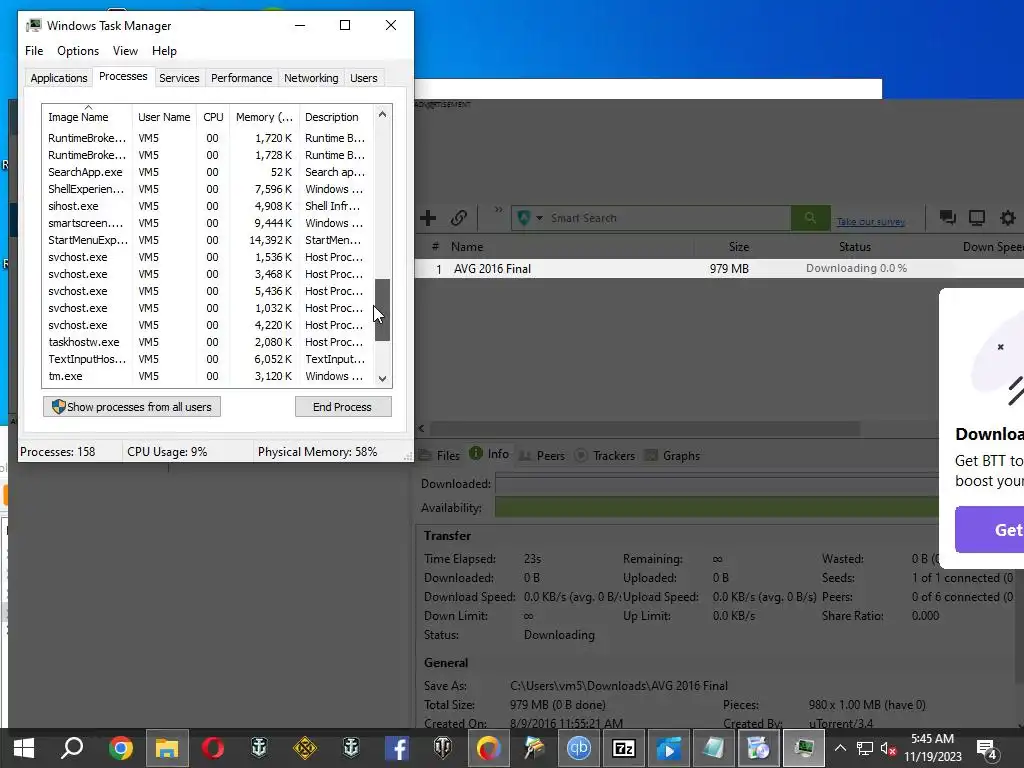This screenshot has width=1024, height=768.
Task: Click the process list scrollbar thumb
Action: (x=382, y=310)
